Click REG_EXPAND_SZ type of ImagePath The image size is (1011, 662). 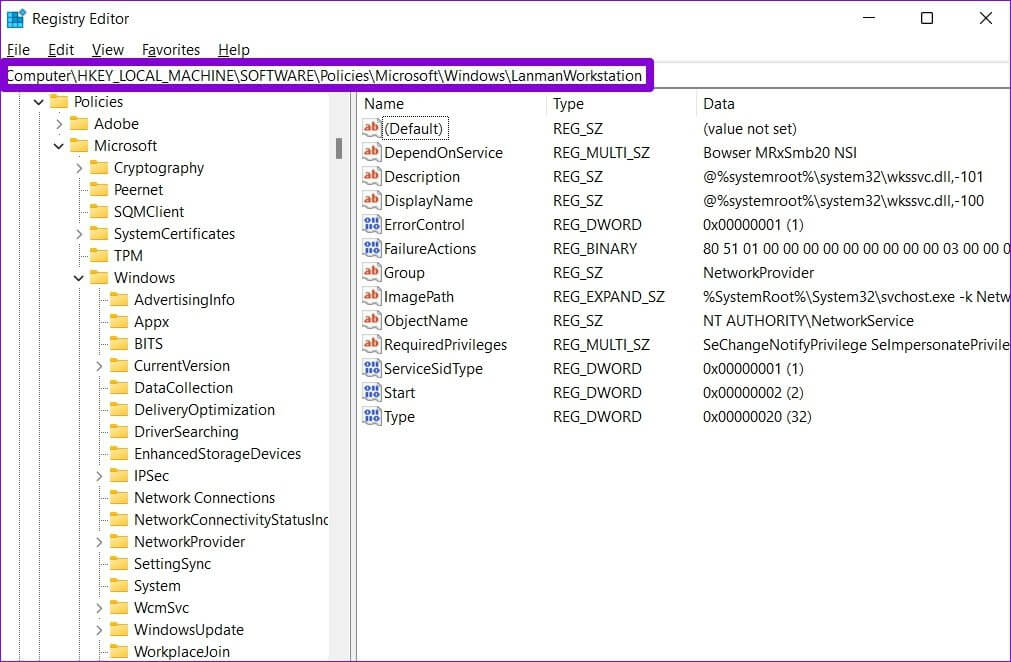coord(608,297)
